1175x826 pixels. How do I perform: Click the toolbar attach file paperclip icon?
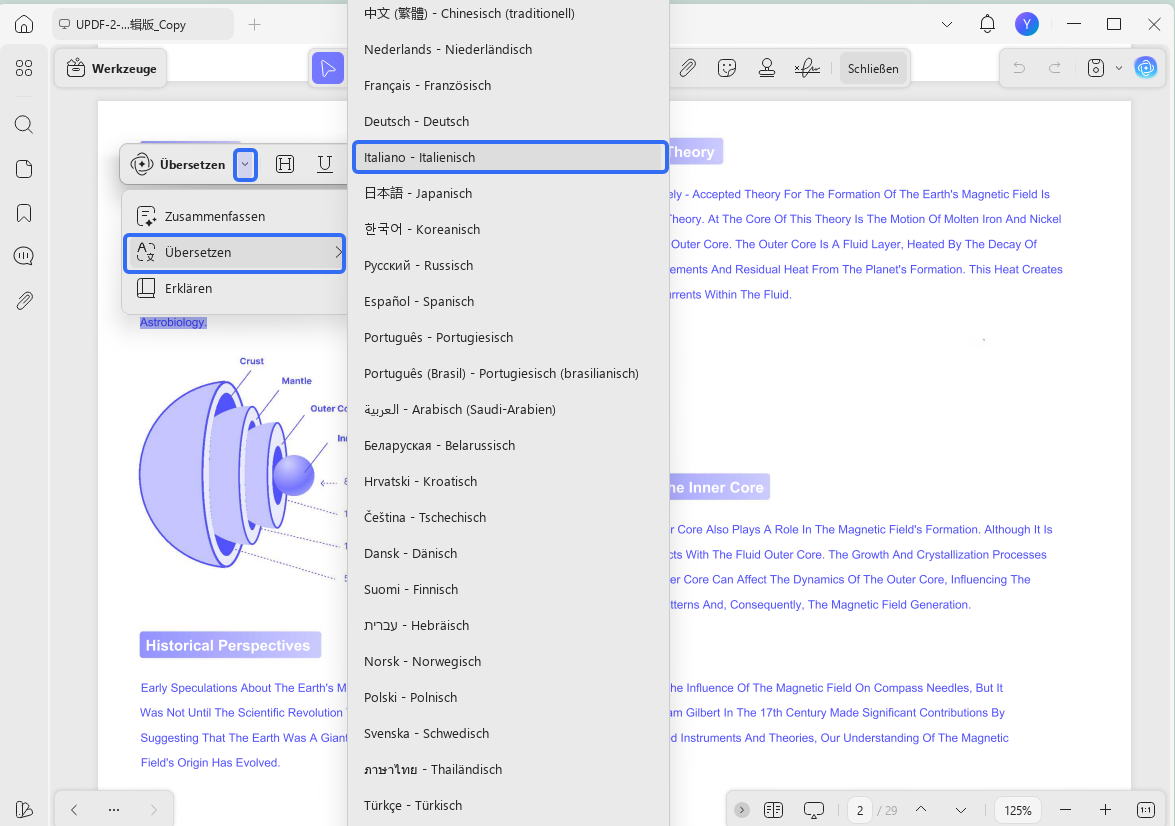687,68
